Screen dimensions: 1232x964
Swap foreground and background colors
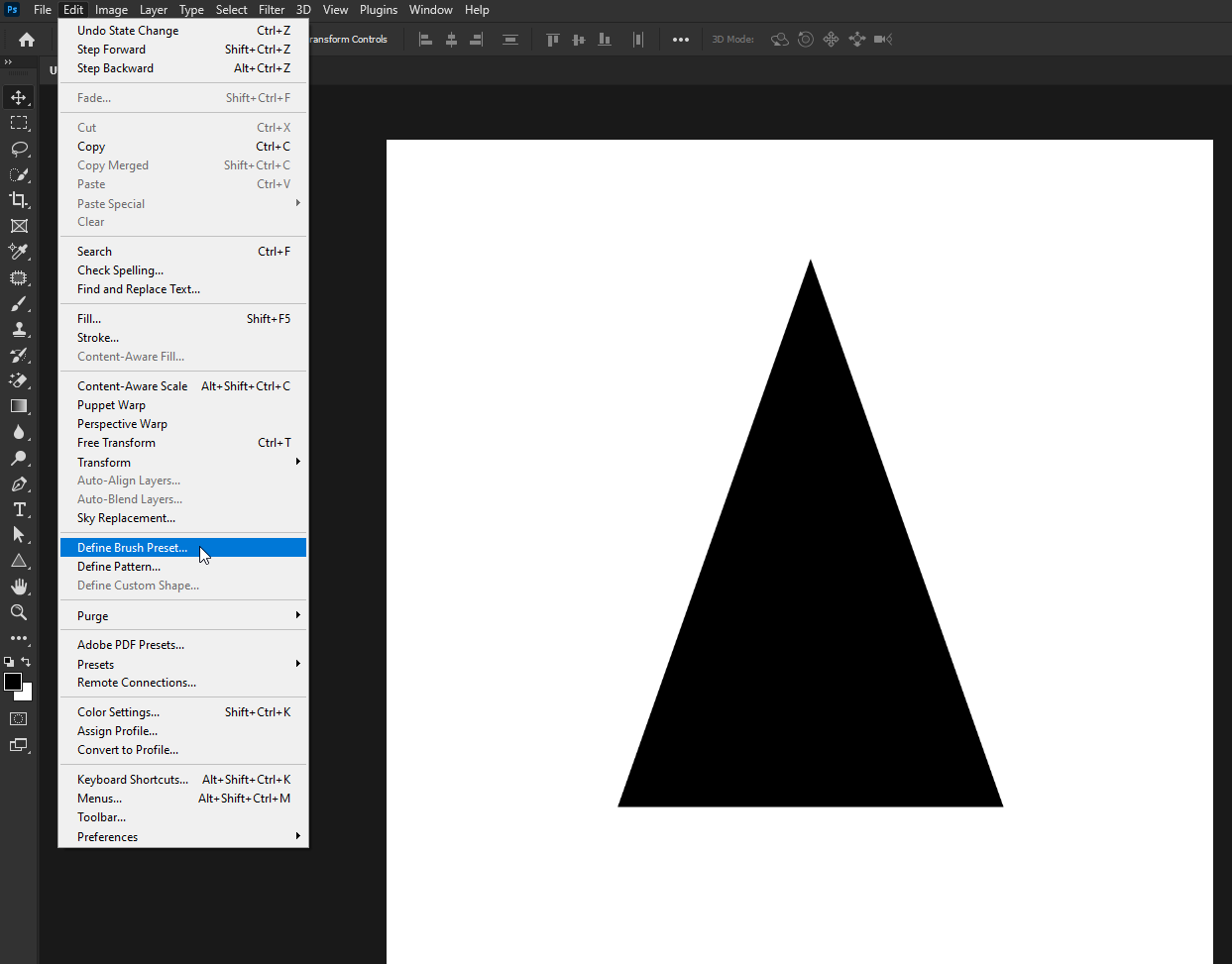[x=25, y=662]
